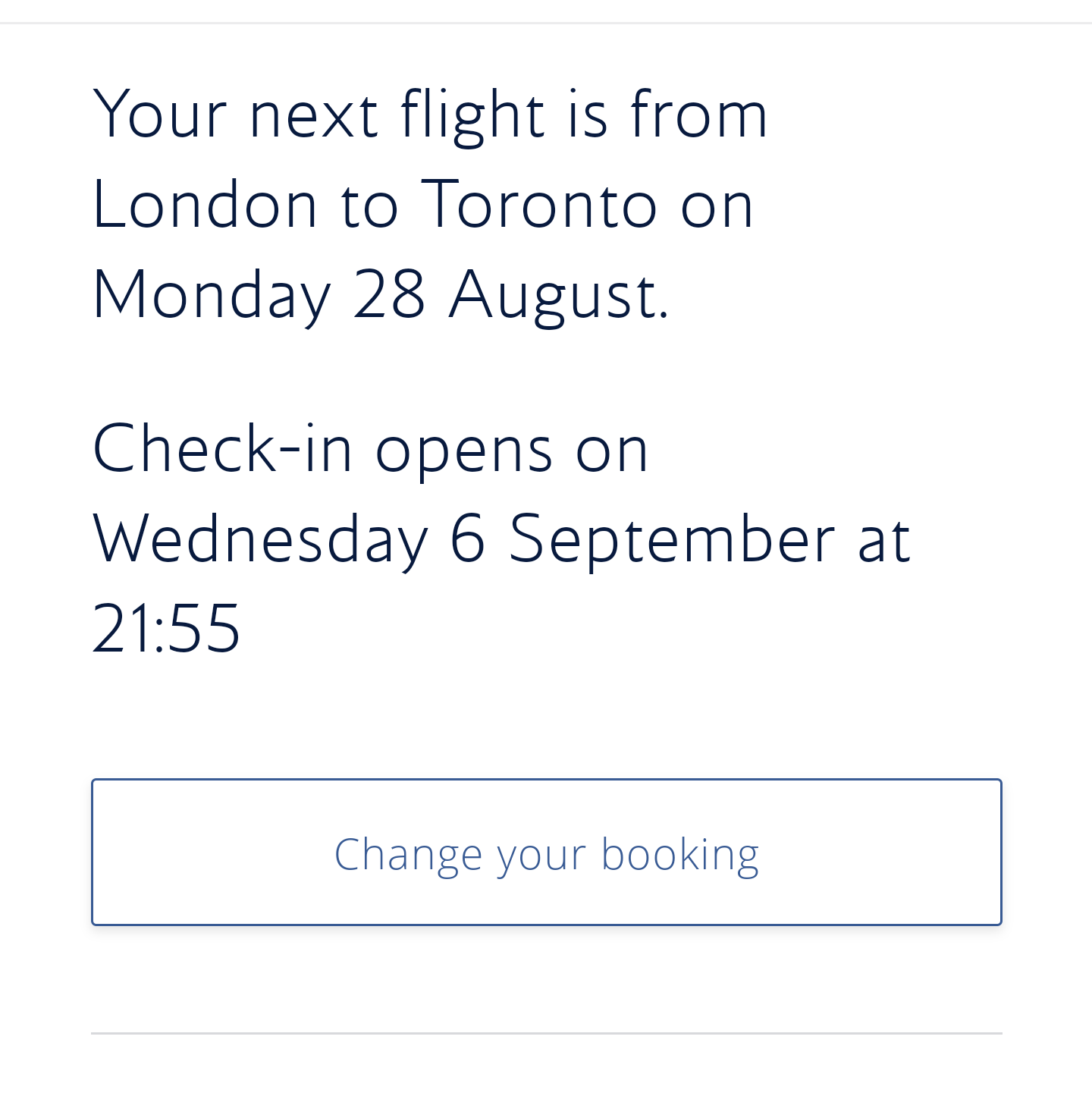
Task: Click the word Check-in
Action: click(x=222, y=449)
